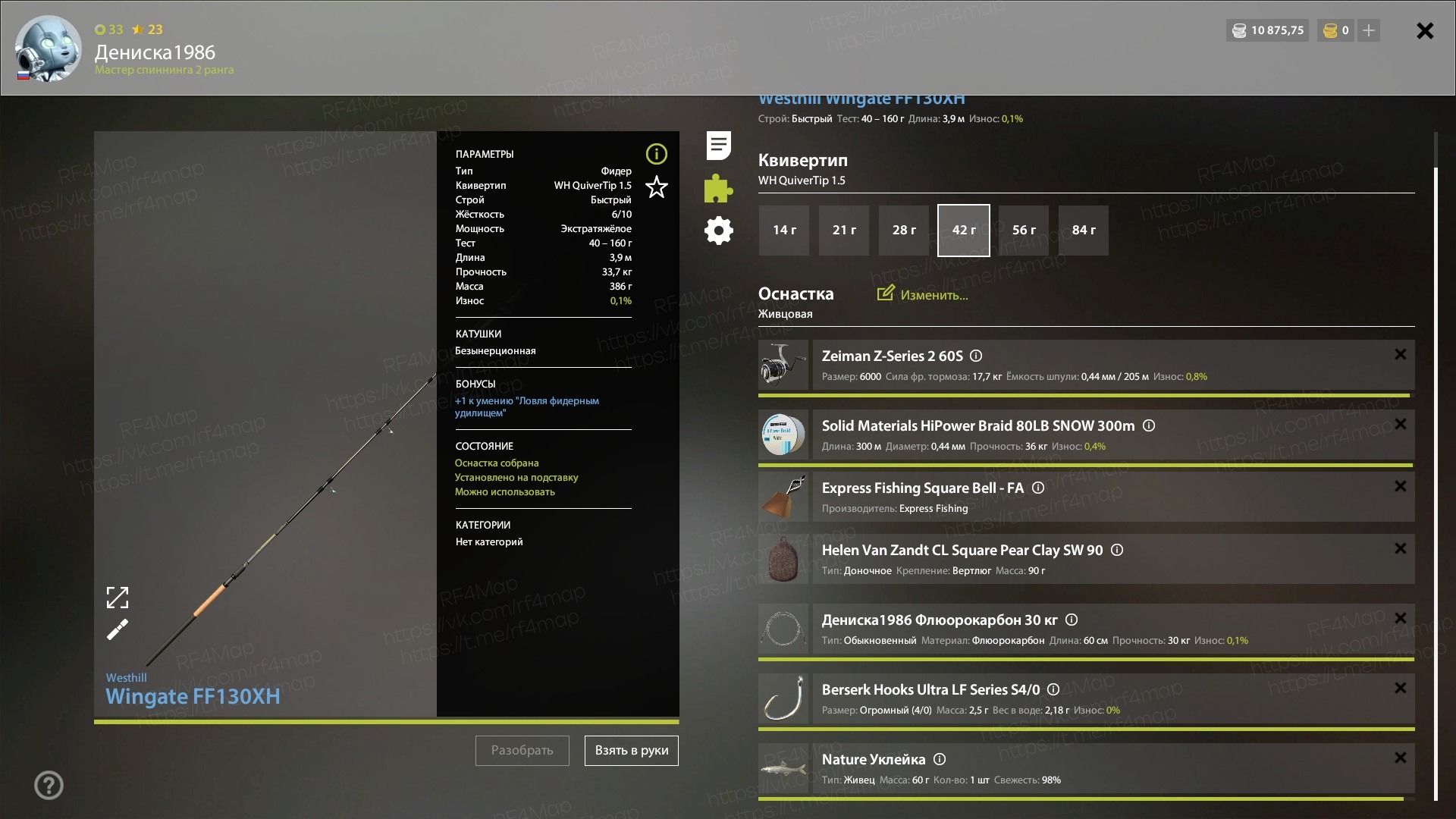Show info for Nature Уклейка bait

pyautogui.click(x=940, y=759)
